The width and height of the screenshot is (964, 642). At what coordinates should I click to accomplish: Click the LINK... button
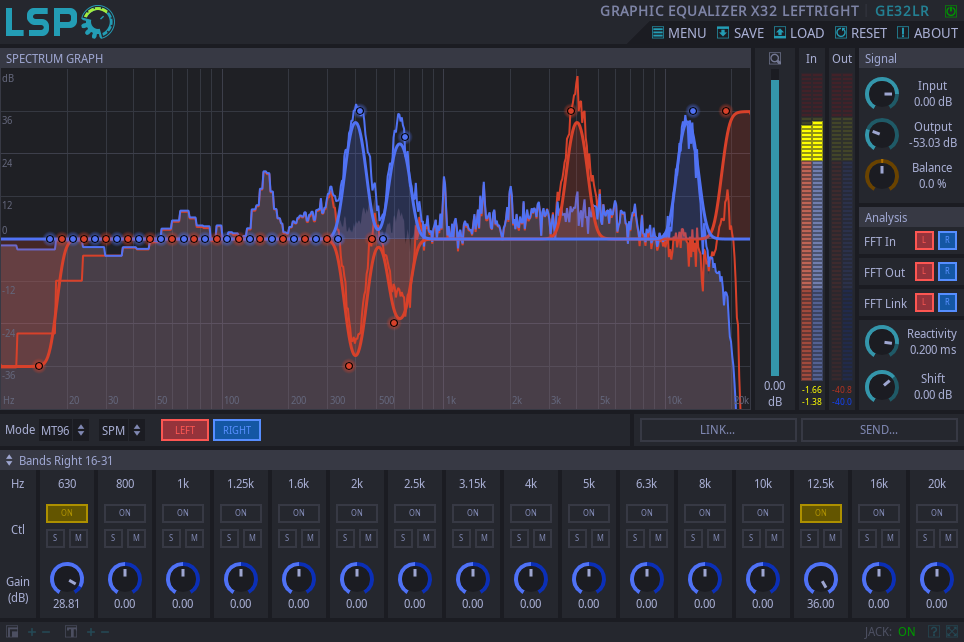717,430
